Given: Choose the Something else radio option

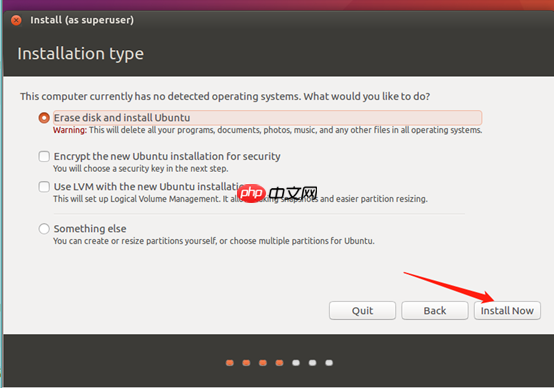Looking at the screenshot, I should [x=44, y=229].
